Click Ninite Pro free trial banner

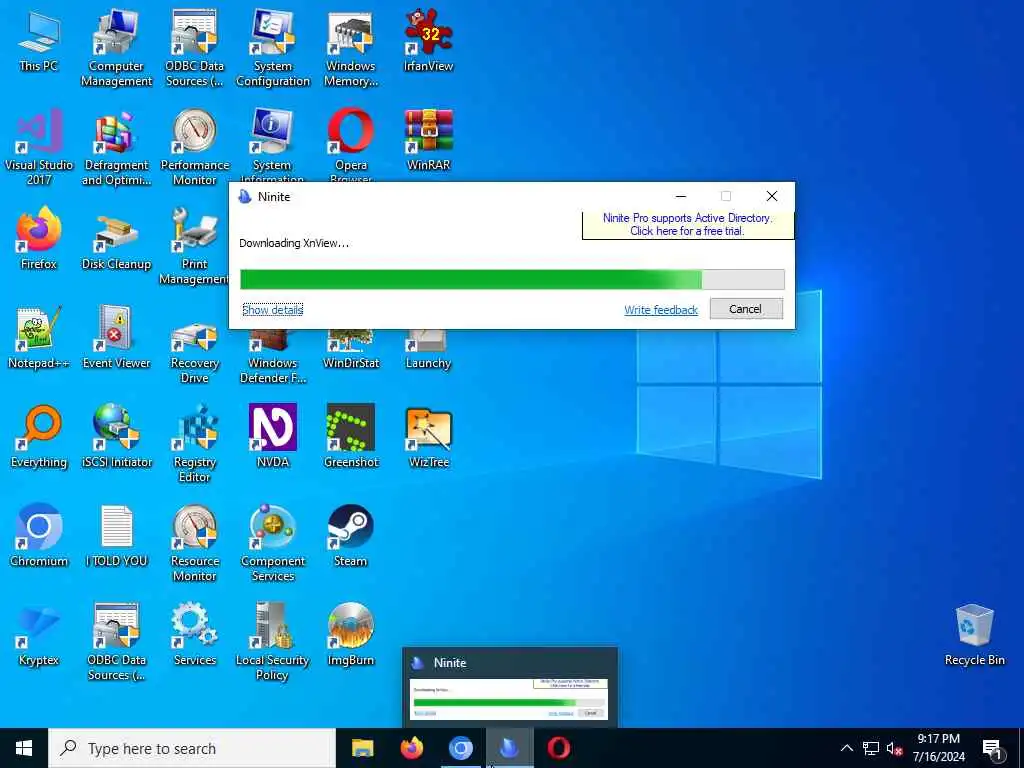[688, 224]
